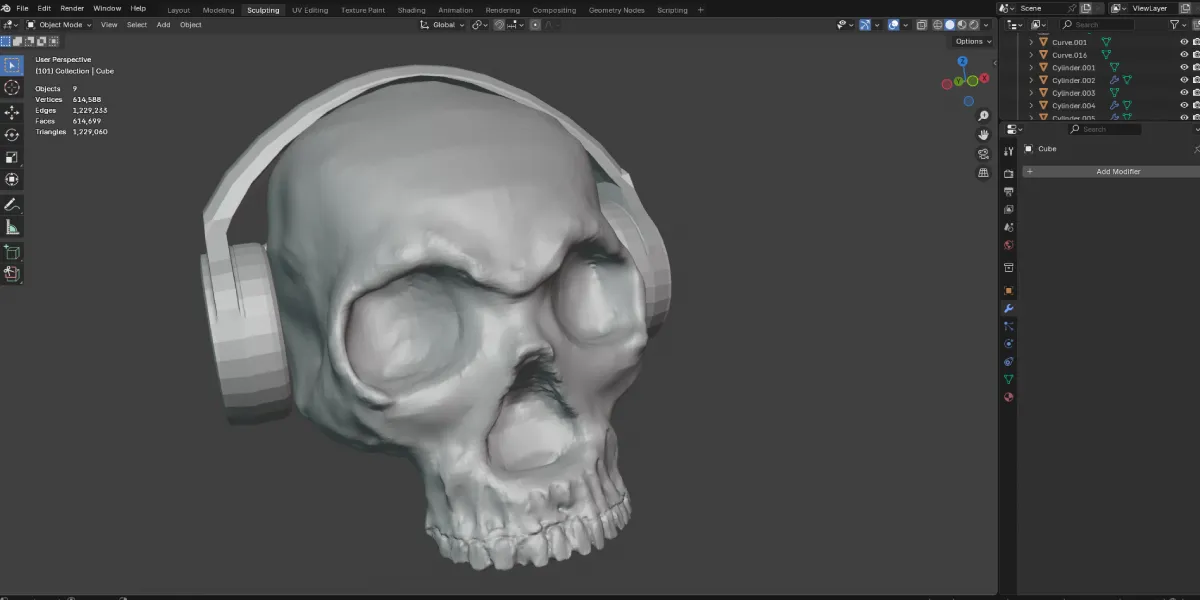Image resolution: width=1200 pixels, height=600 pixels.
Task: Click the viewport camera view icon
Action: click(x=983, y=153)
